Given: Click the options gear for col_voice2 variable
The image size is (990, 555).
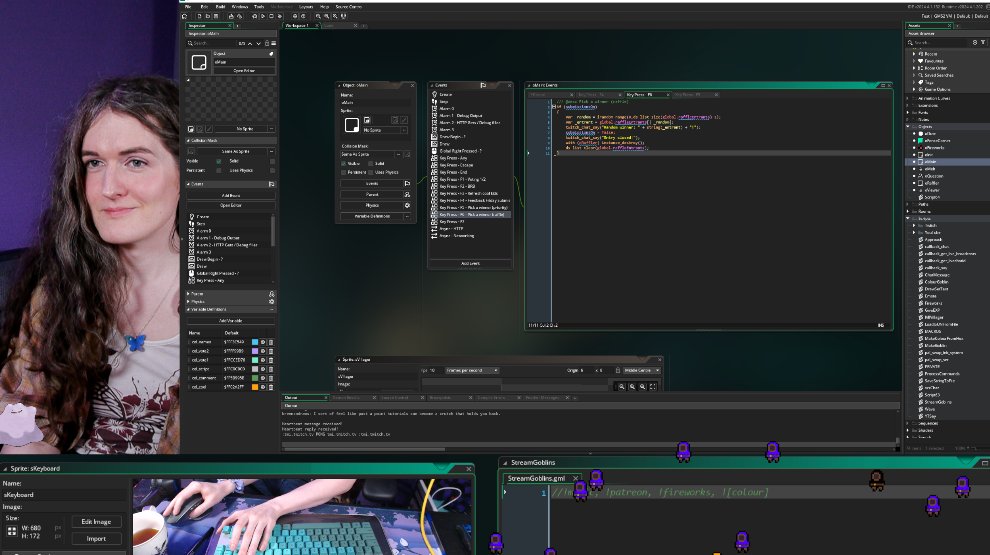Looking at the screenshot, I should [x=263, y=351].
